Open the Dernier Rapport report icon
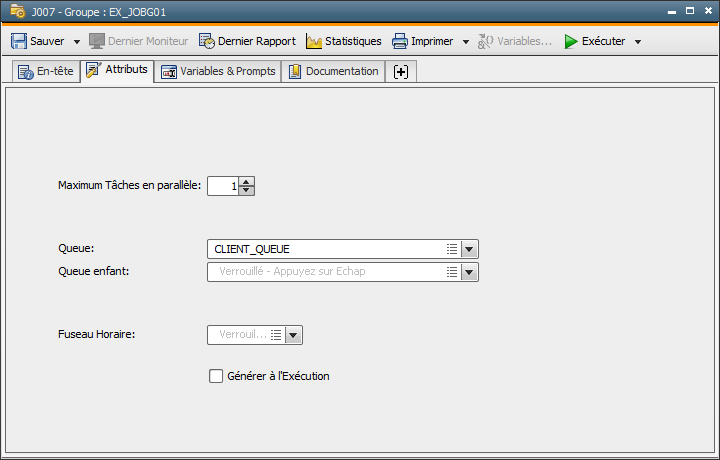This screenshot has width=720, height=460. click(207, 41)
